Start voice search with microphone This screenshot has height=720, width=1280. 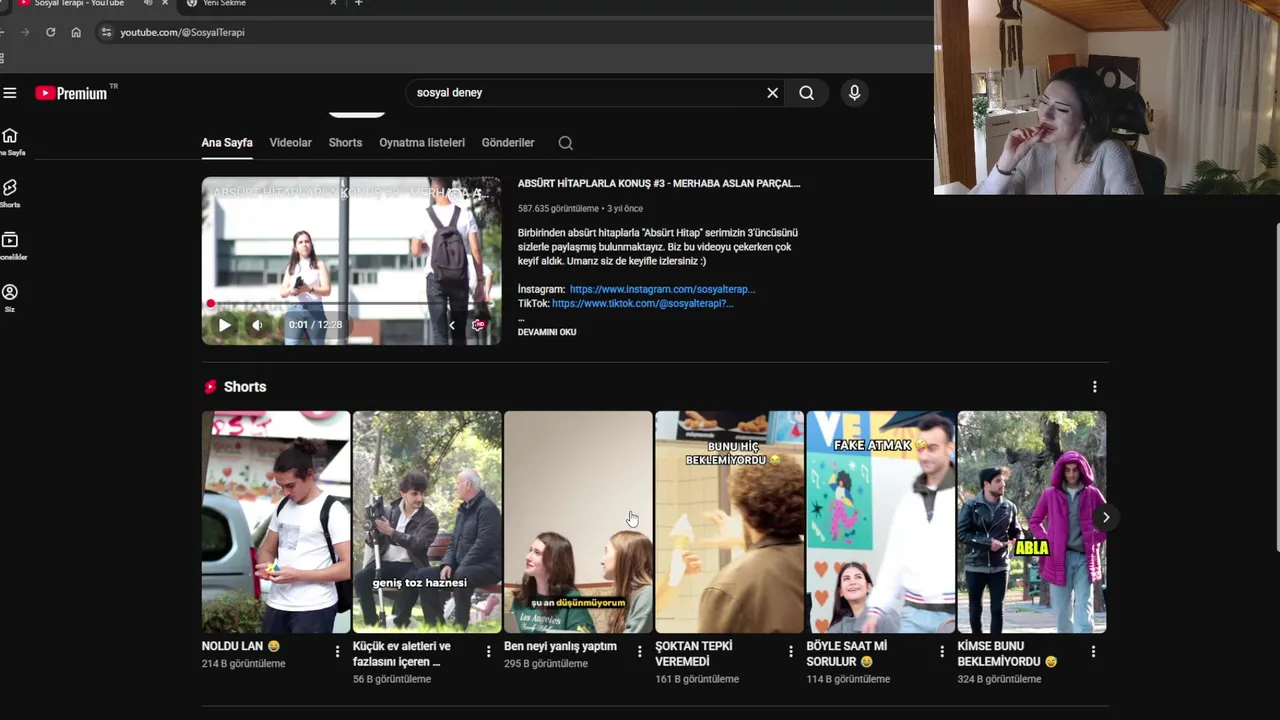(854, 93)
